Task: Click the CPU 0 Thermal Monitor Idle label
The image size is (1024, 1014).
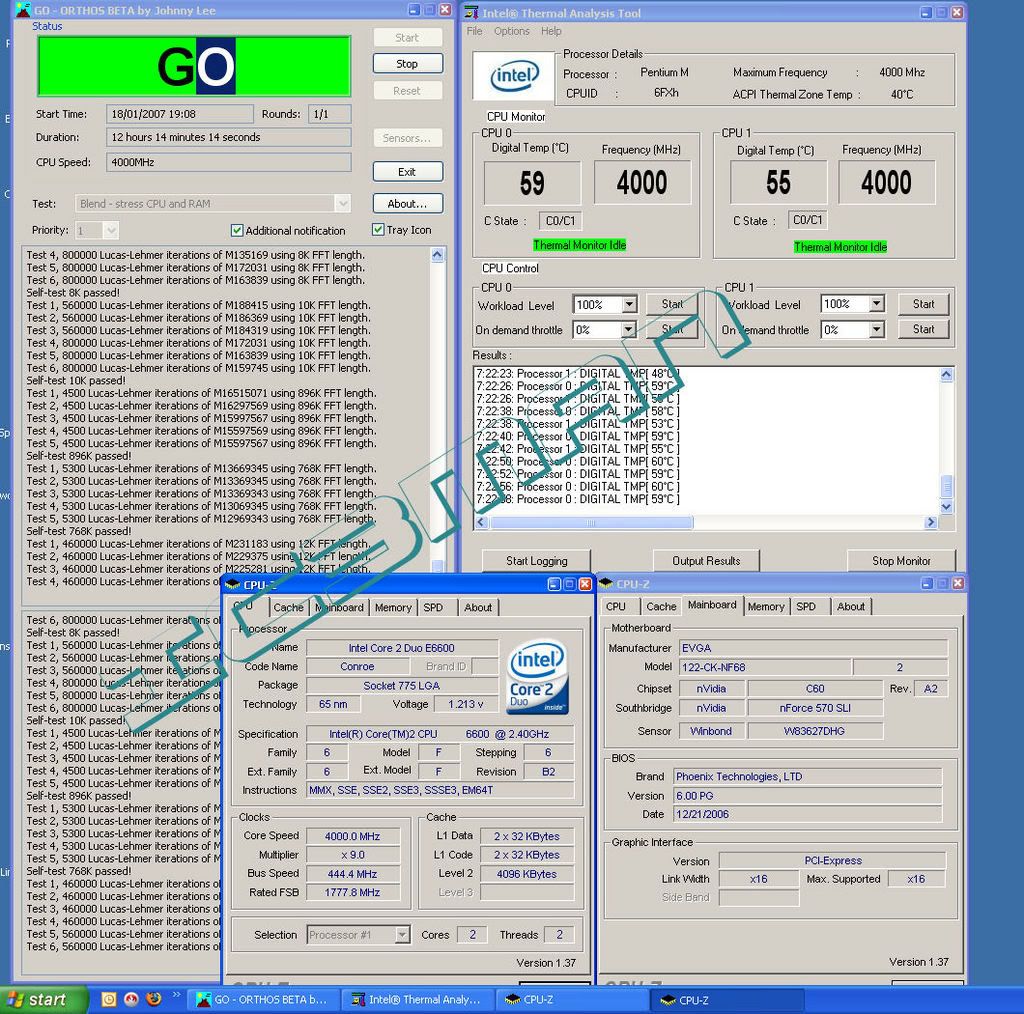Action: (x=580, y=245)
